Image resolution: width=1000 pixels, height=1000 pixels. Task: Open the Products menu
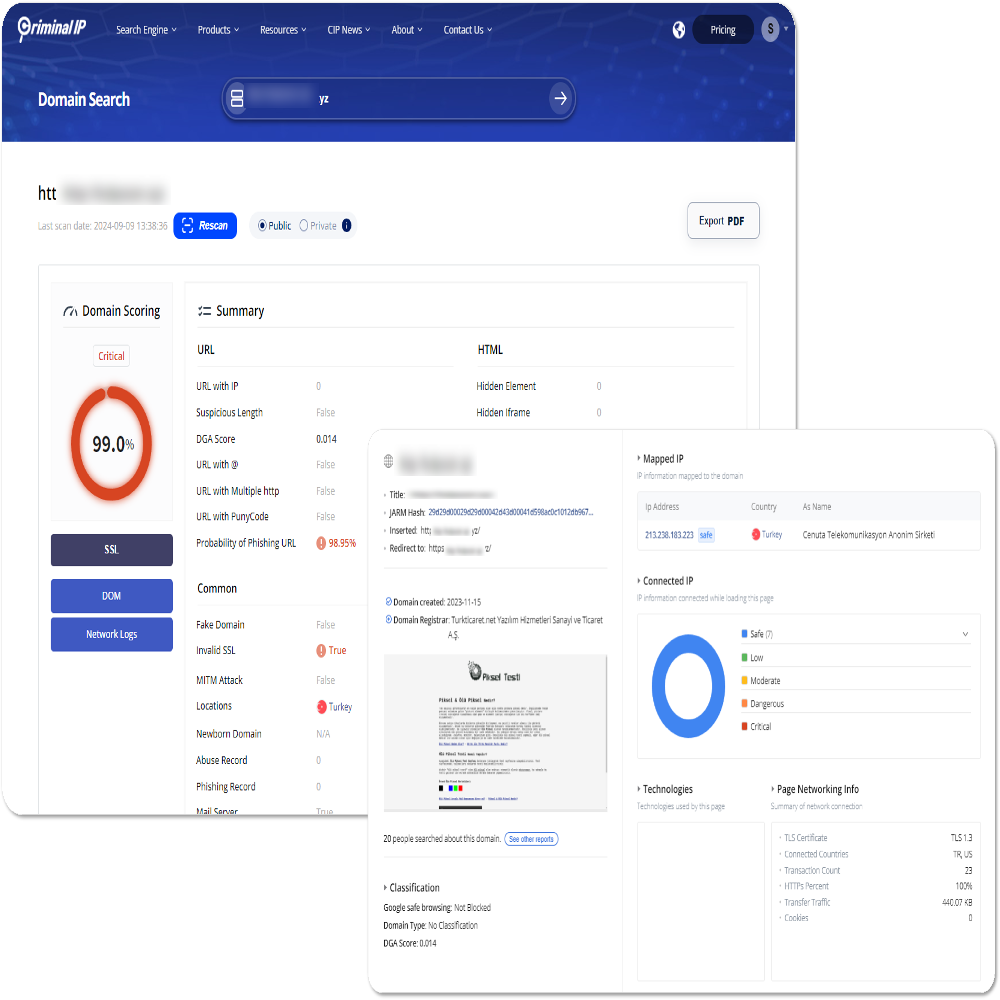tap(219, 30)
